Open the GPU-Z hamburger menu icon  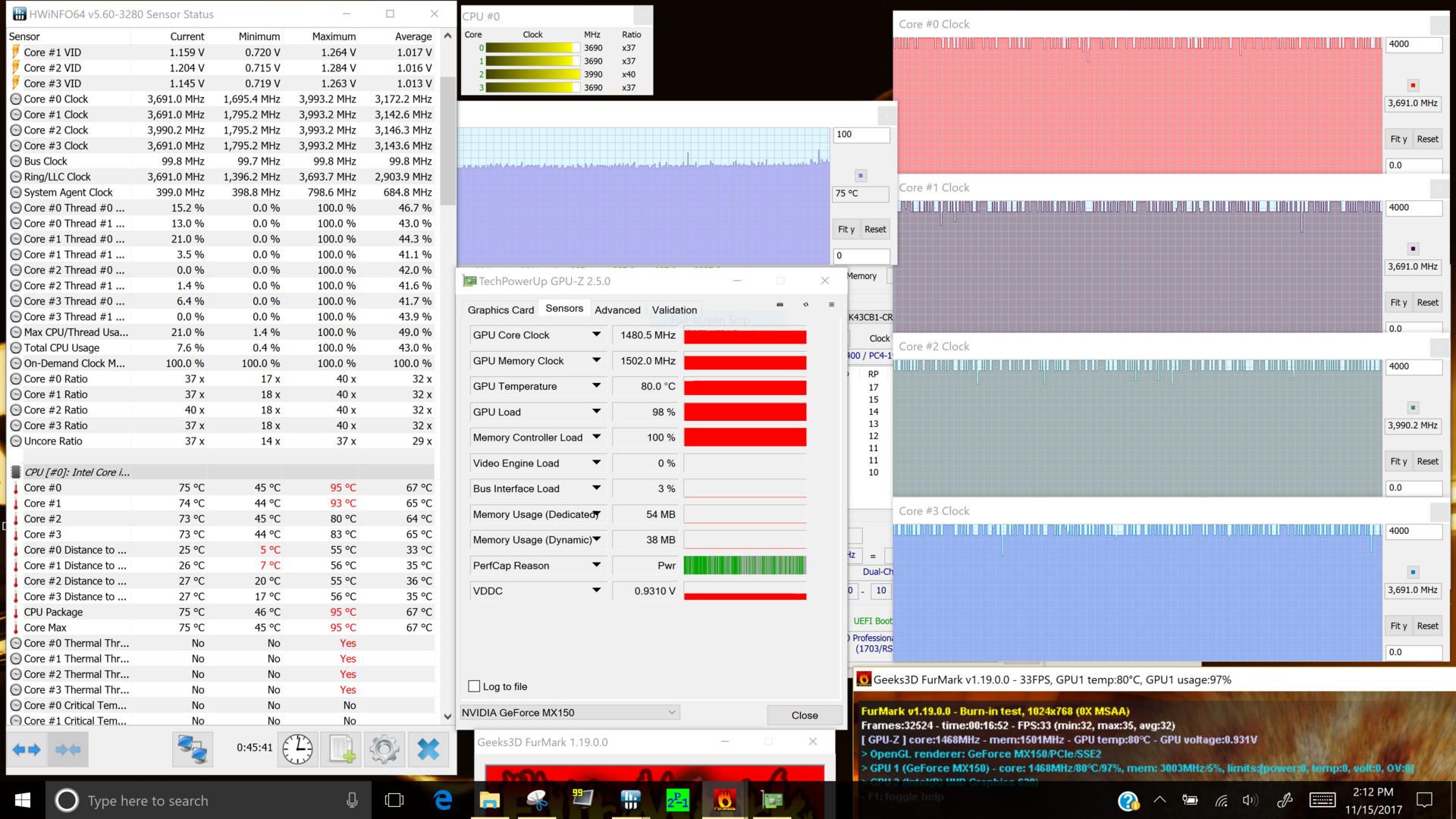coord(831,305)
